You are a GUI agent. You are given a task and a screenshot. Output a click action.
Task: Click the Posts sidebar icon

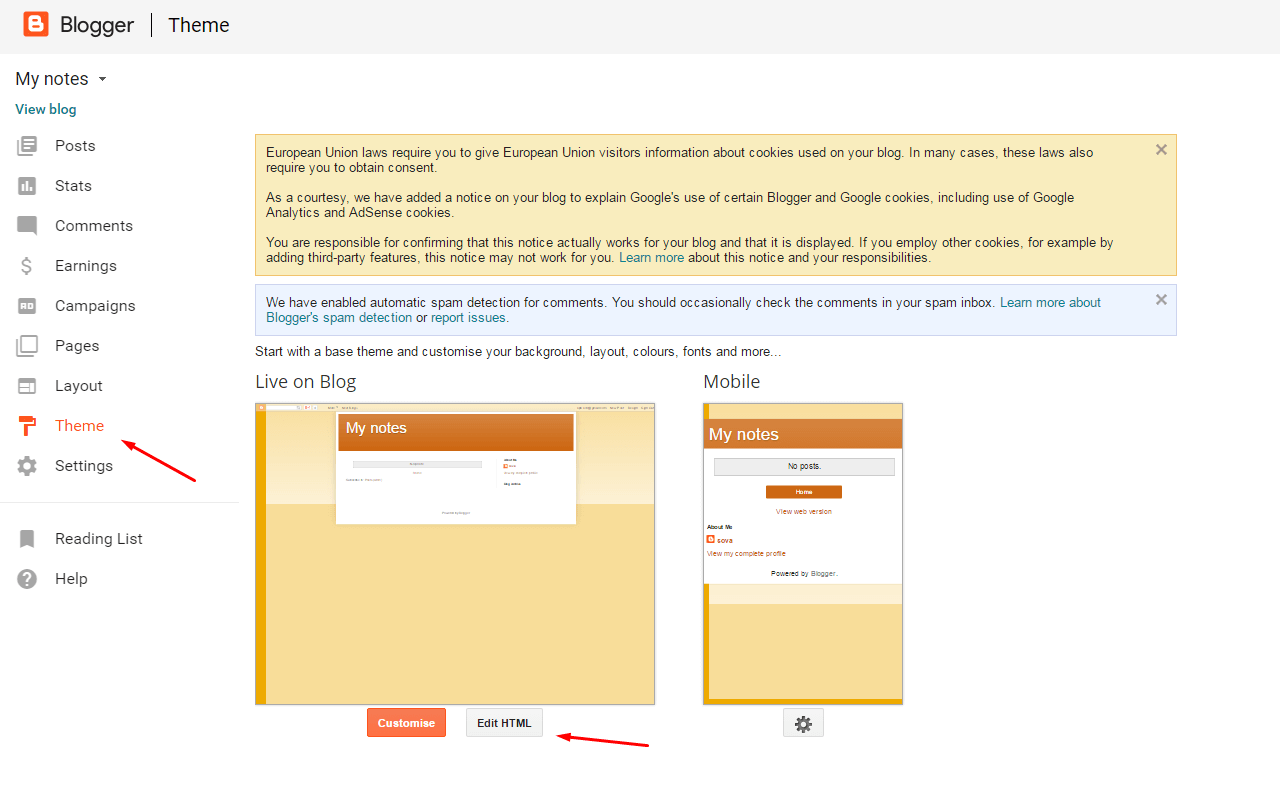tap(27, 146)
